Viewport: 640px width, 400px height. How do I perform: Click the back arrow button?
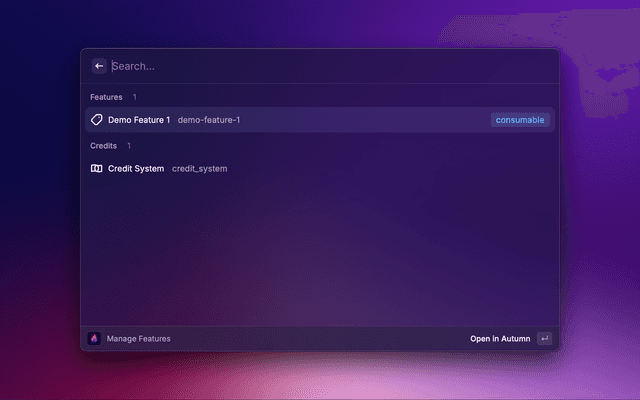(99, 66)
